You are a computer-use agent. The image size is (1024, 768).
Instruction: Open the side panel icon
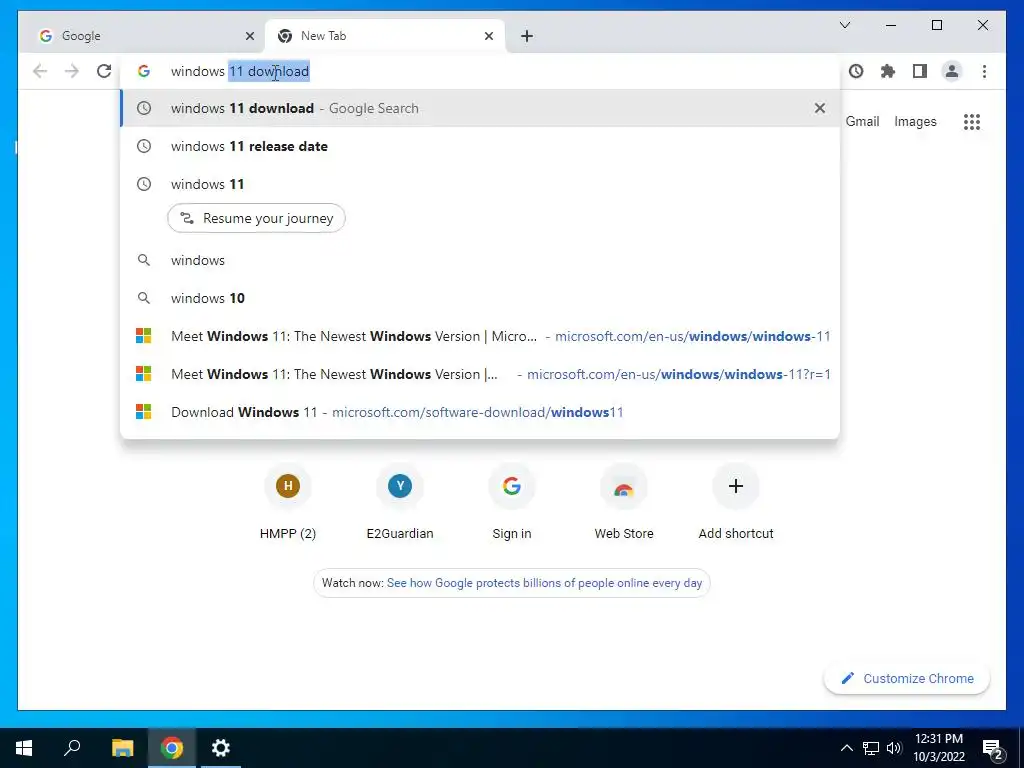pyautogui.click(x=920, y=71)
